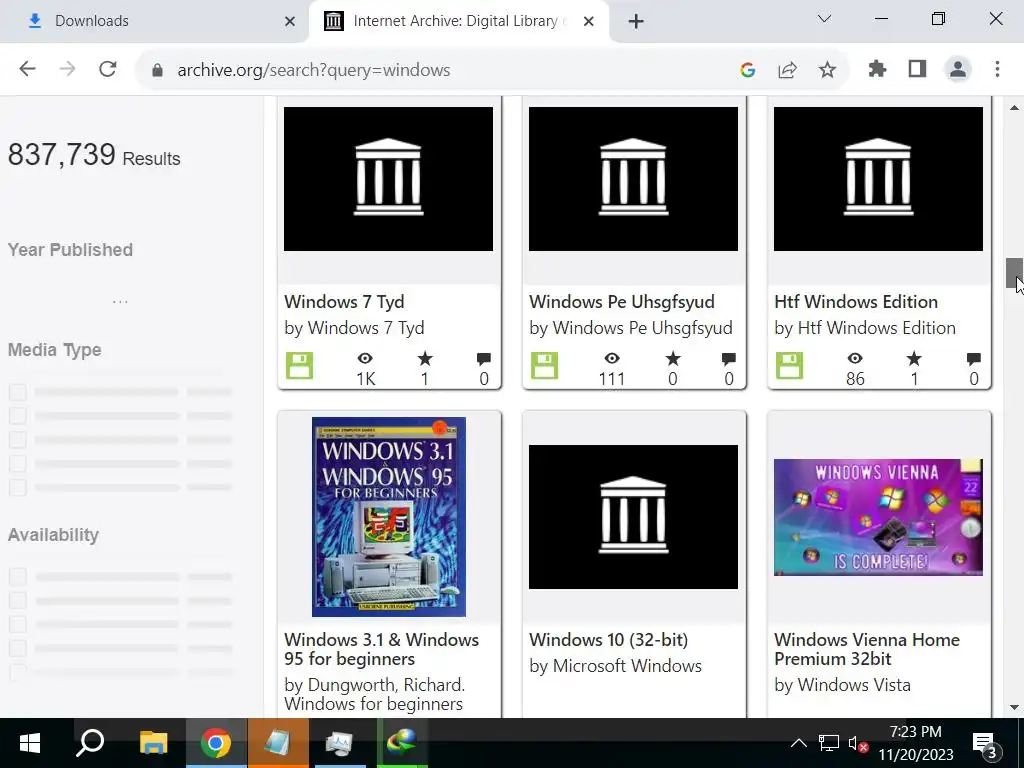Screen dimensions: 1024x768
Task: Bookmark this page with star icon
Action: click(827, 70)
